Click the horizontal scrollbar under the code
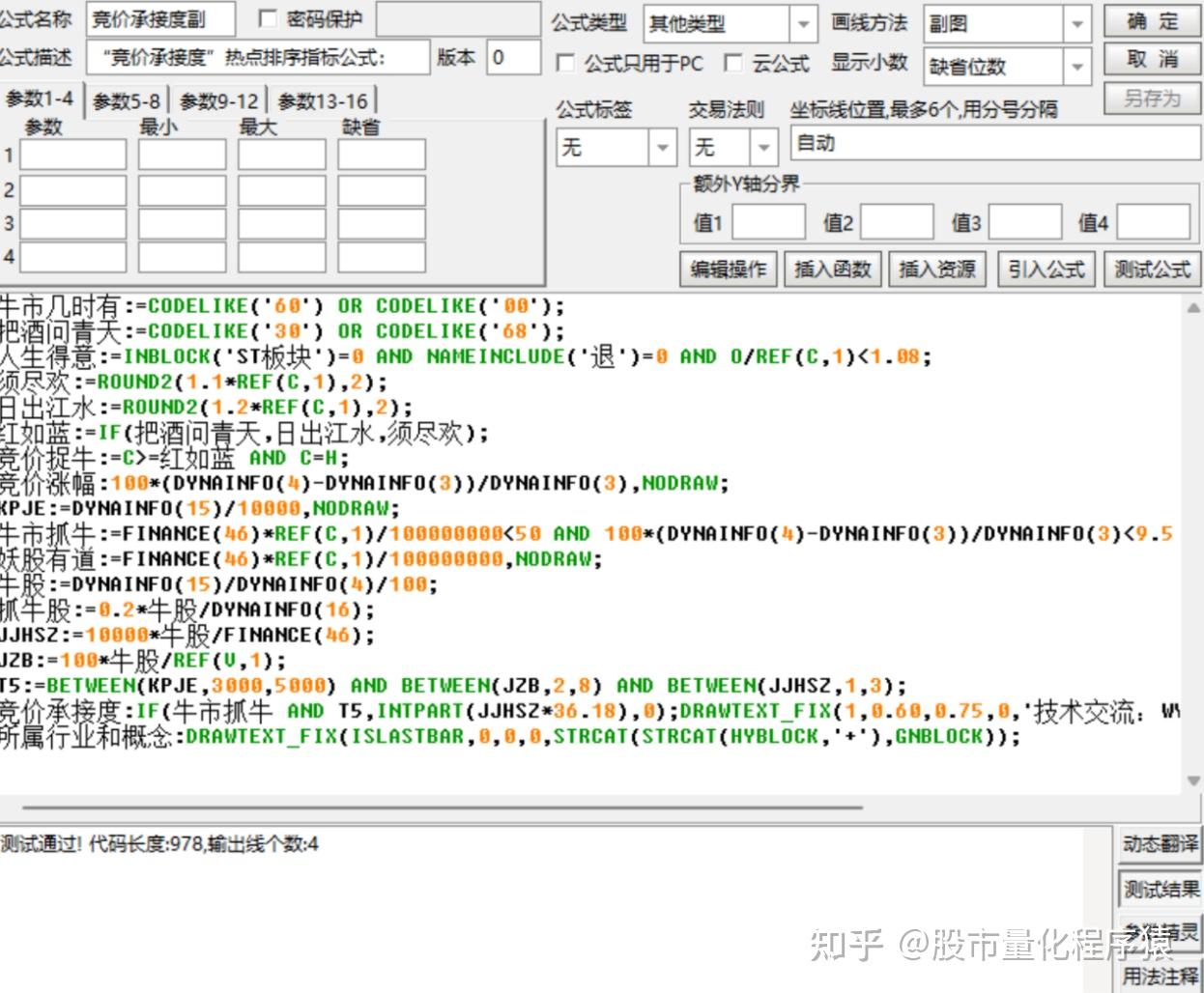Viewport: 1204px width, 993px height. (x=442, y=806)
